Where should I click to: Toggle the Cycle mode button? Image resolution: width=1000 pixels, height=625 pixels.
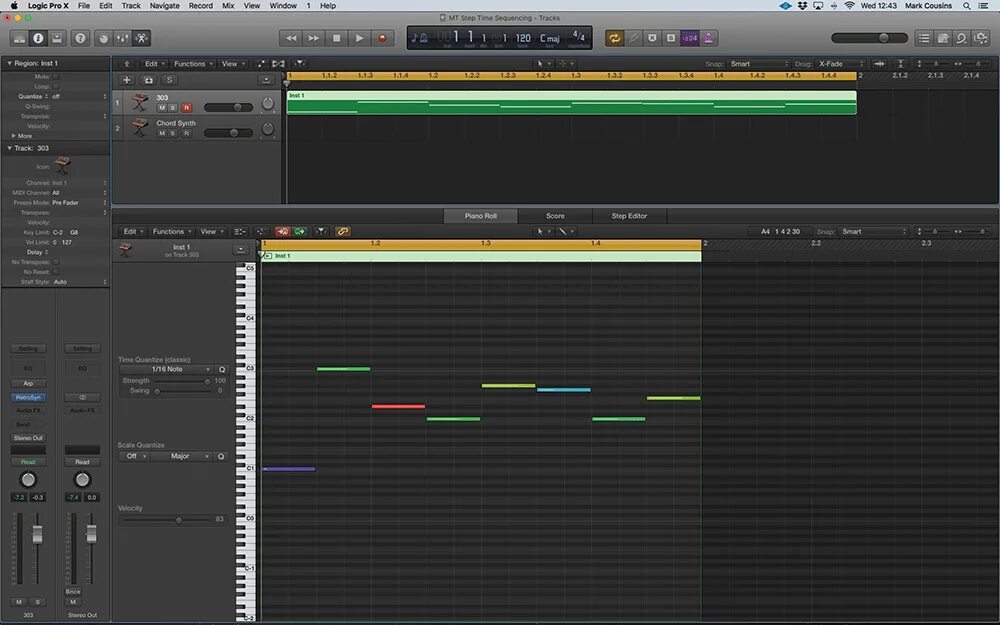point(615,38)
